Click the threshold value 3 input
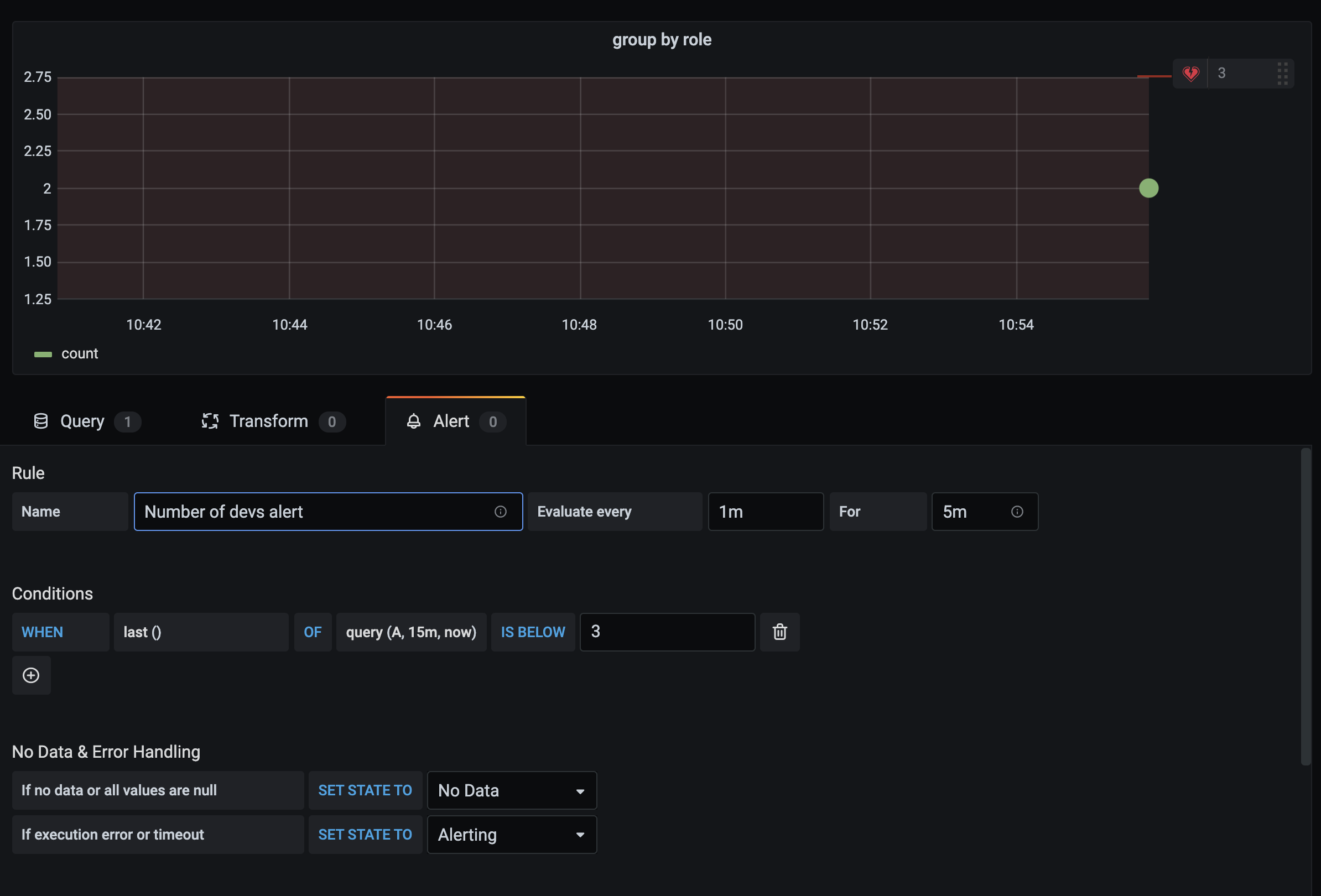1321x896 pixels. (x=667, y=632)
